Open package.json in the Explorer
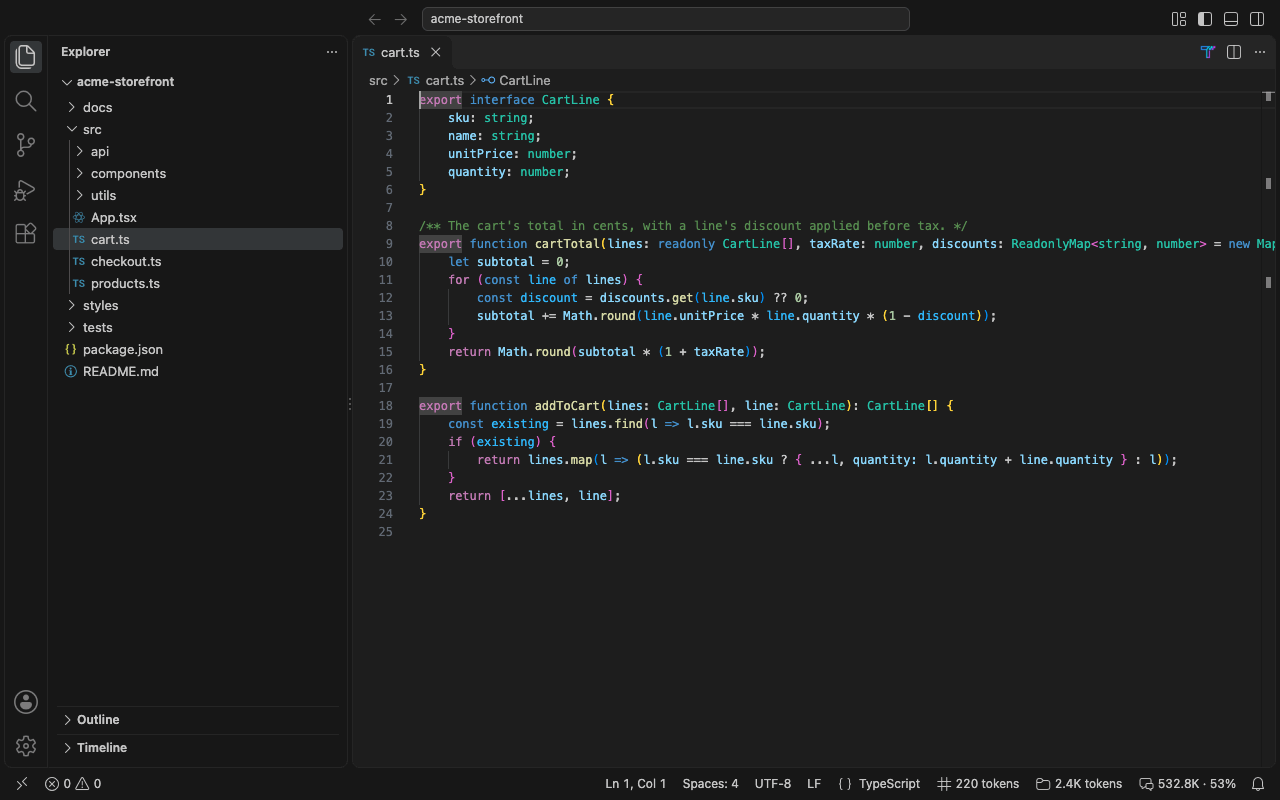1280x800 pixels. click(x=198, y=350)
